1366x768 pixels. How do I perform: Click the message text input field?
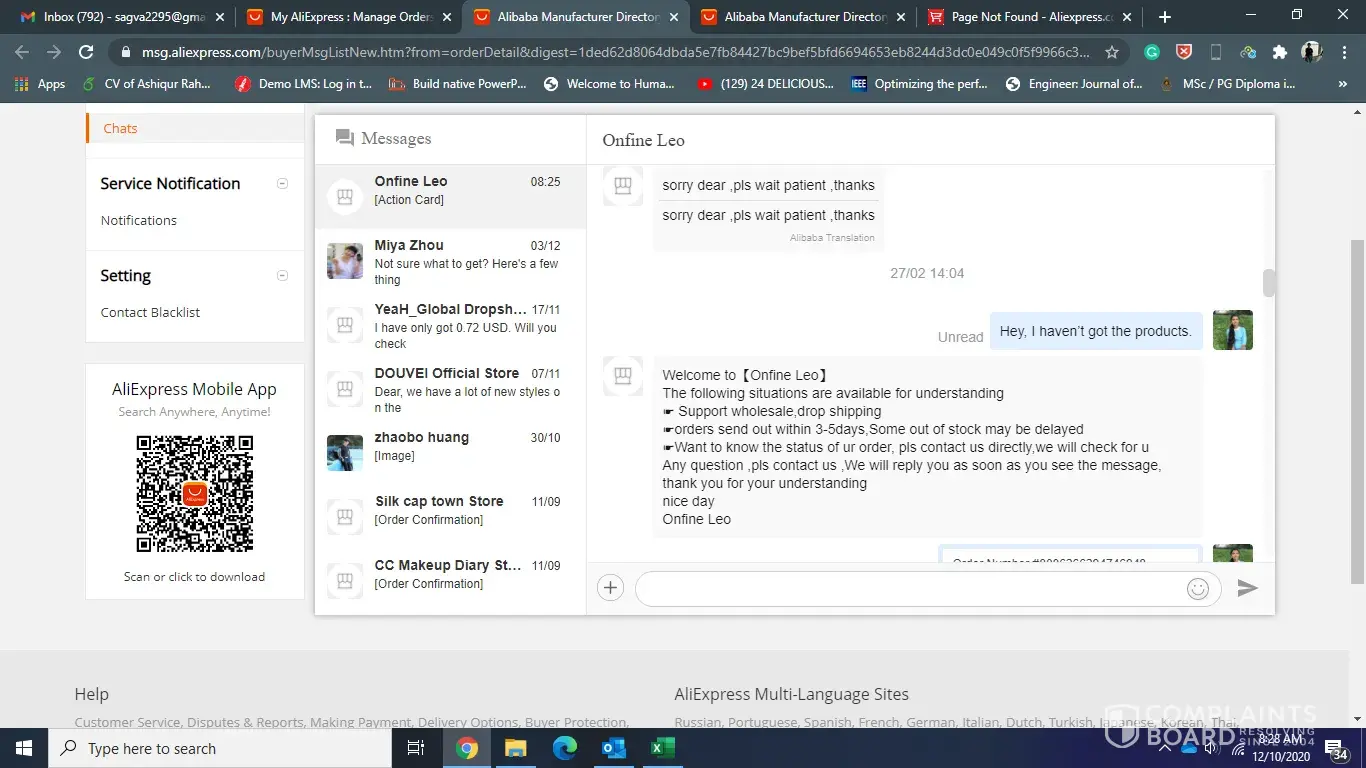[910, 589]
